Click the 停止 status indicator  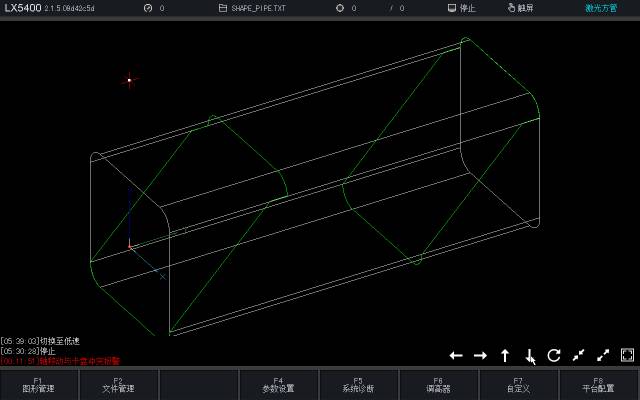coord(462,8)
